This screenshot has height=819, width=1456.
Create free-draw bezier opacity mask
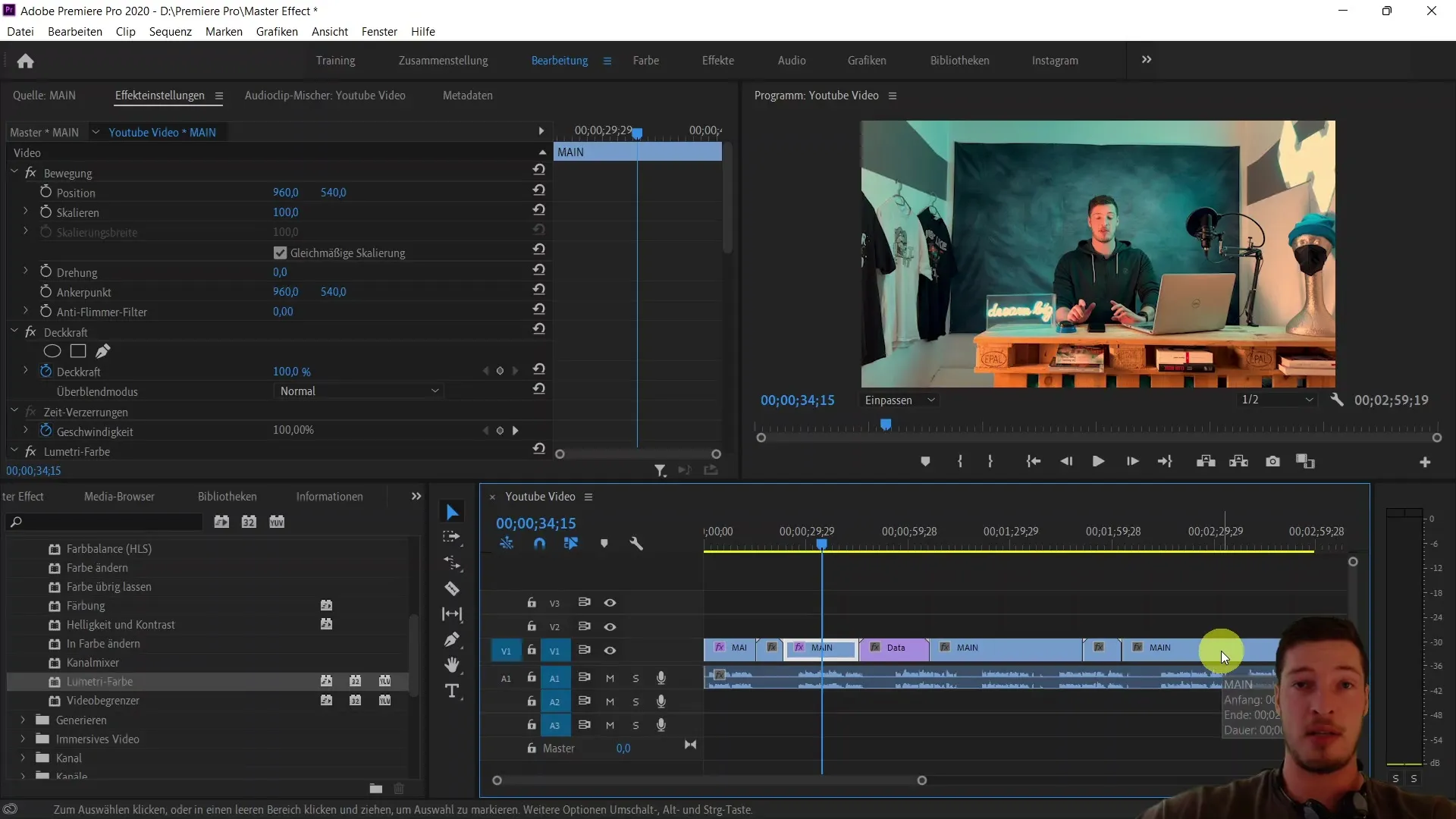(x=103, y=351)
